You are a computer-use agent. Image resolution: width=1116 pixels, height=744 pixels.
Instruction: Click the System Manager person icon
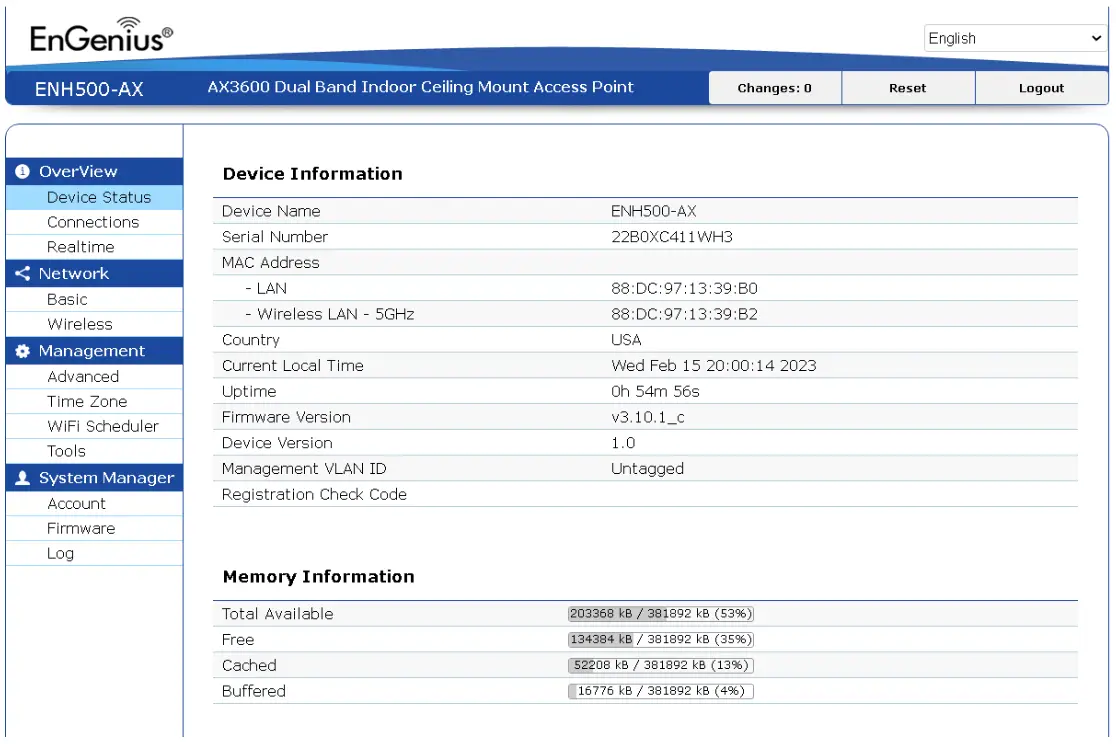pos(22,477)
